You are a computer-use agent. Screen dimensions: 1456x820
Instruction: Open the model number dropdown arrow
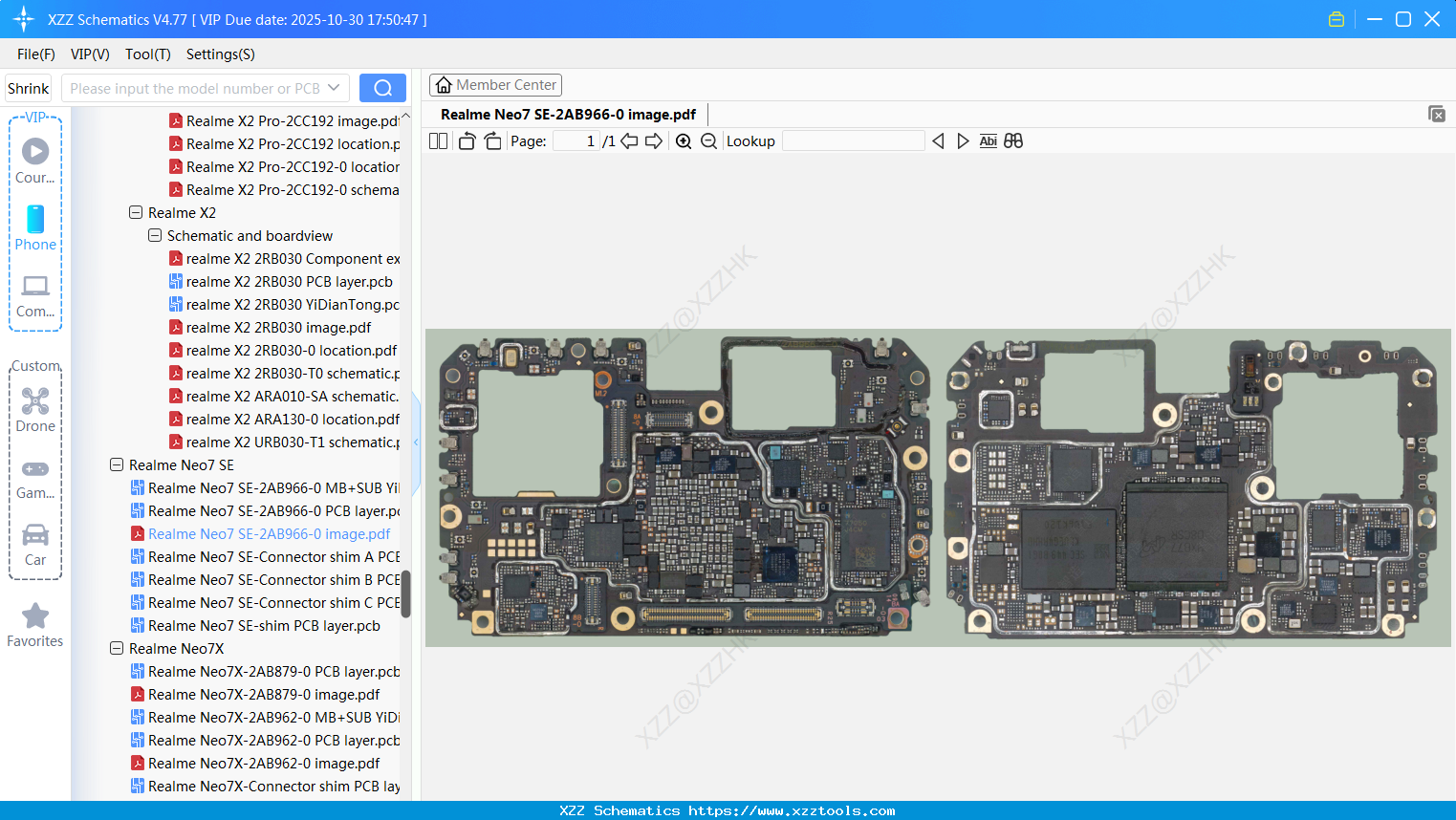[334, 87]
